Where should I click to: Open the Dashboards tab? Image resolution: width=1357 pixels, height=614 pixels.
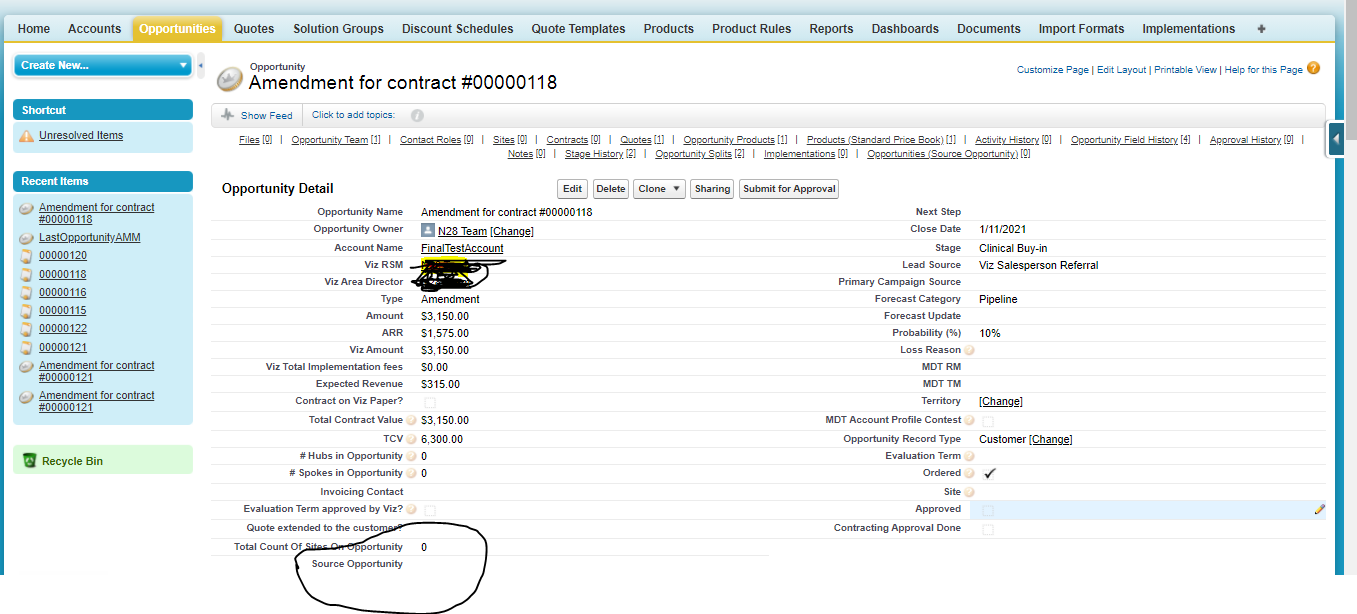pos(905,29)
